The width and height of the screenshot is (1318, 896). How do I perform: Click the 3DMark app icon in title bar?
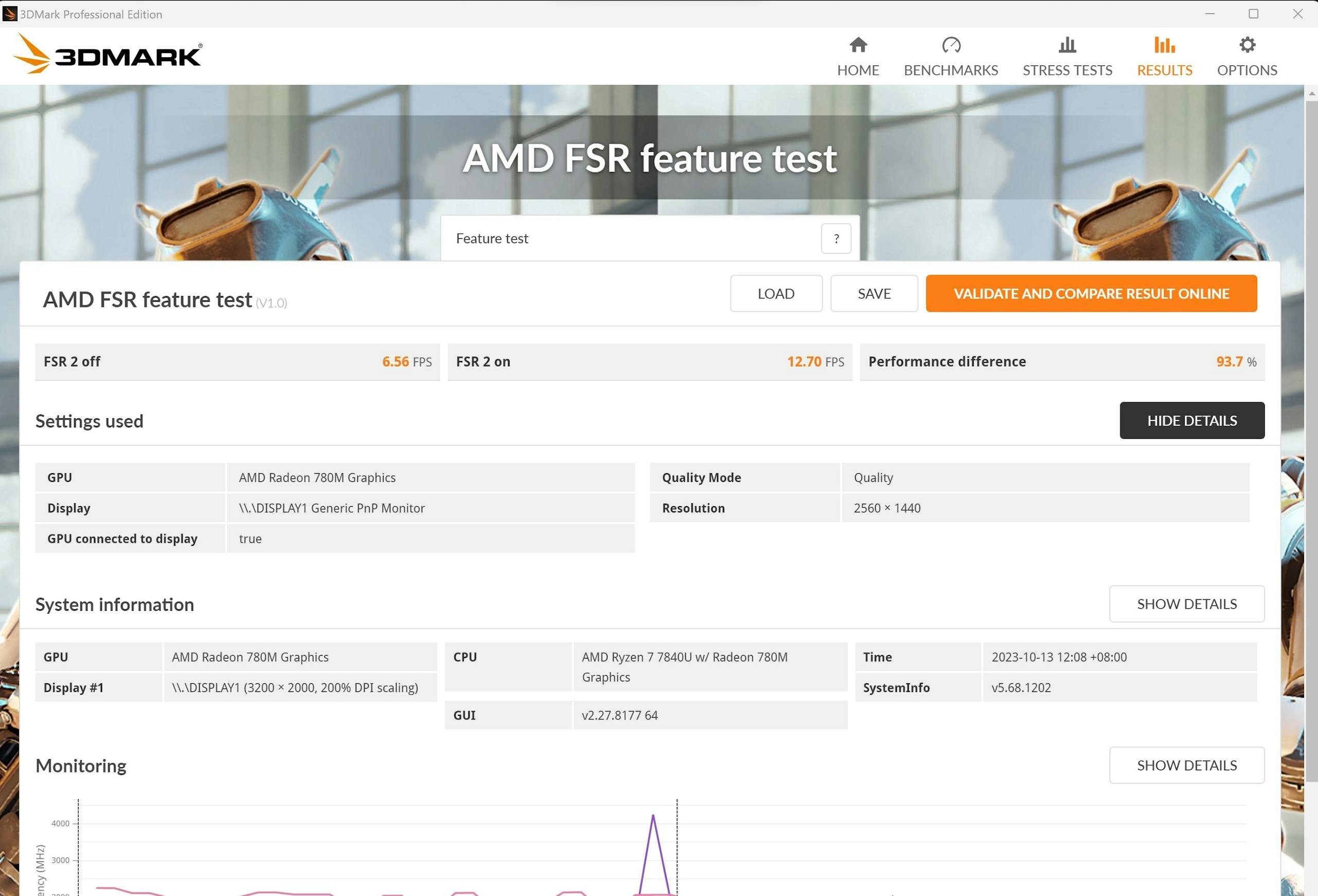10,13
